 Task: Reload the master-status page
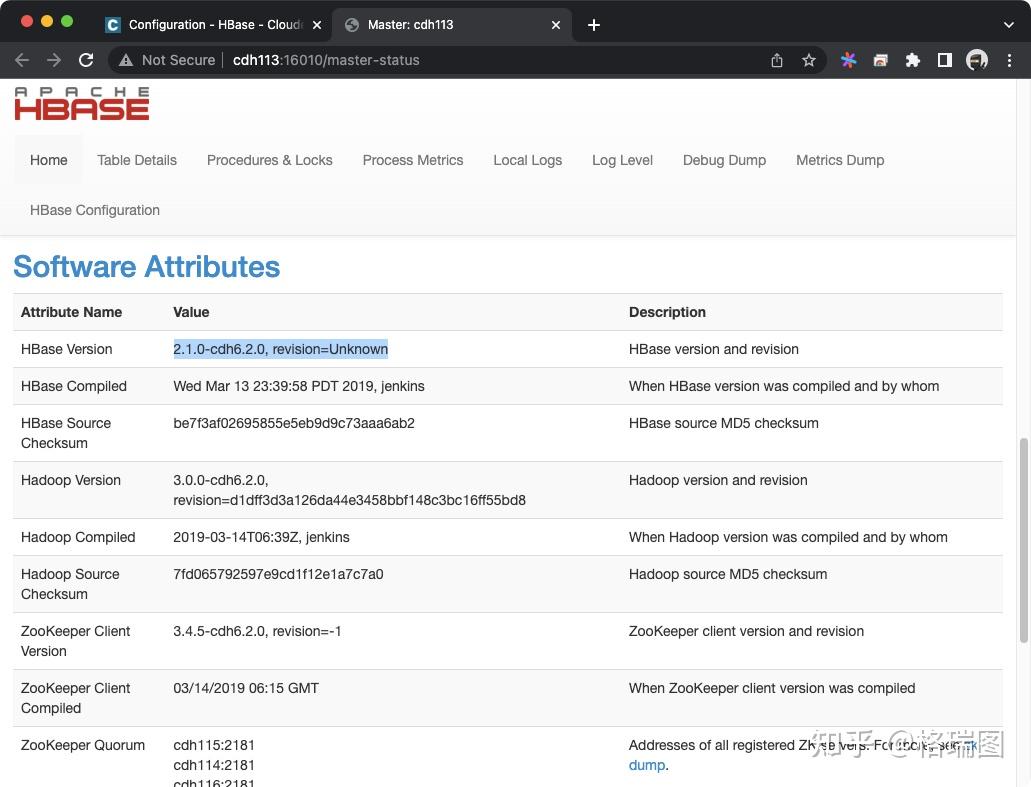coord(86,60)
